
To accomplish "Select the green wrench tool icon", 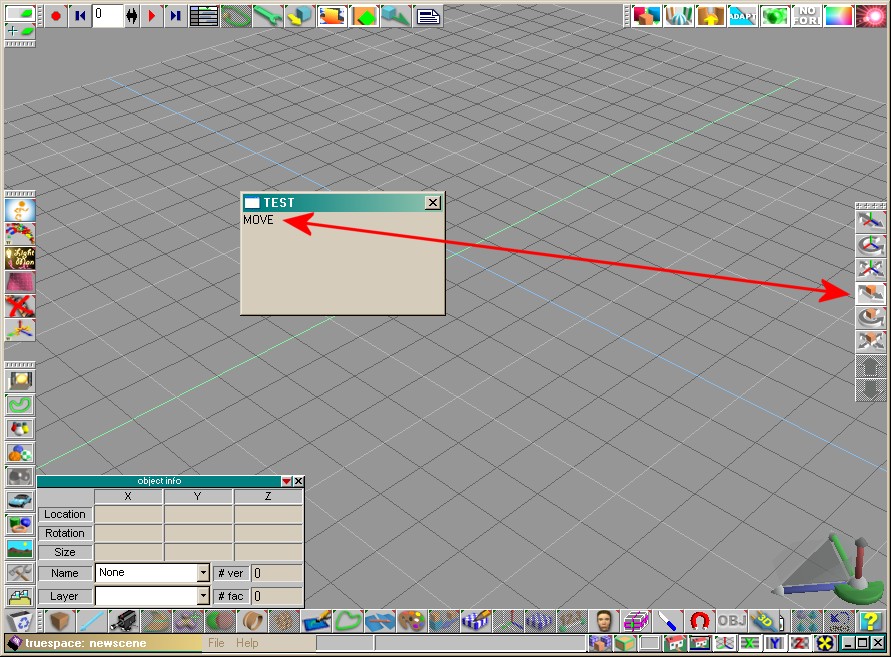I will [x=267, y=16].
